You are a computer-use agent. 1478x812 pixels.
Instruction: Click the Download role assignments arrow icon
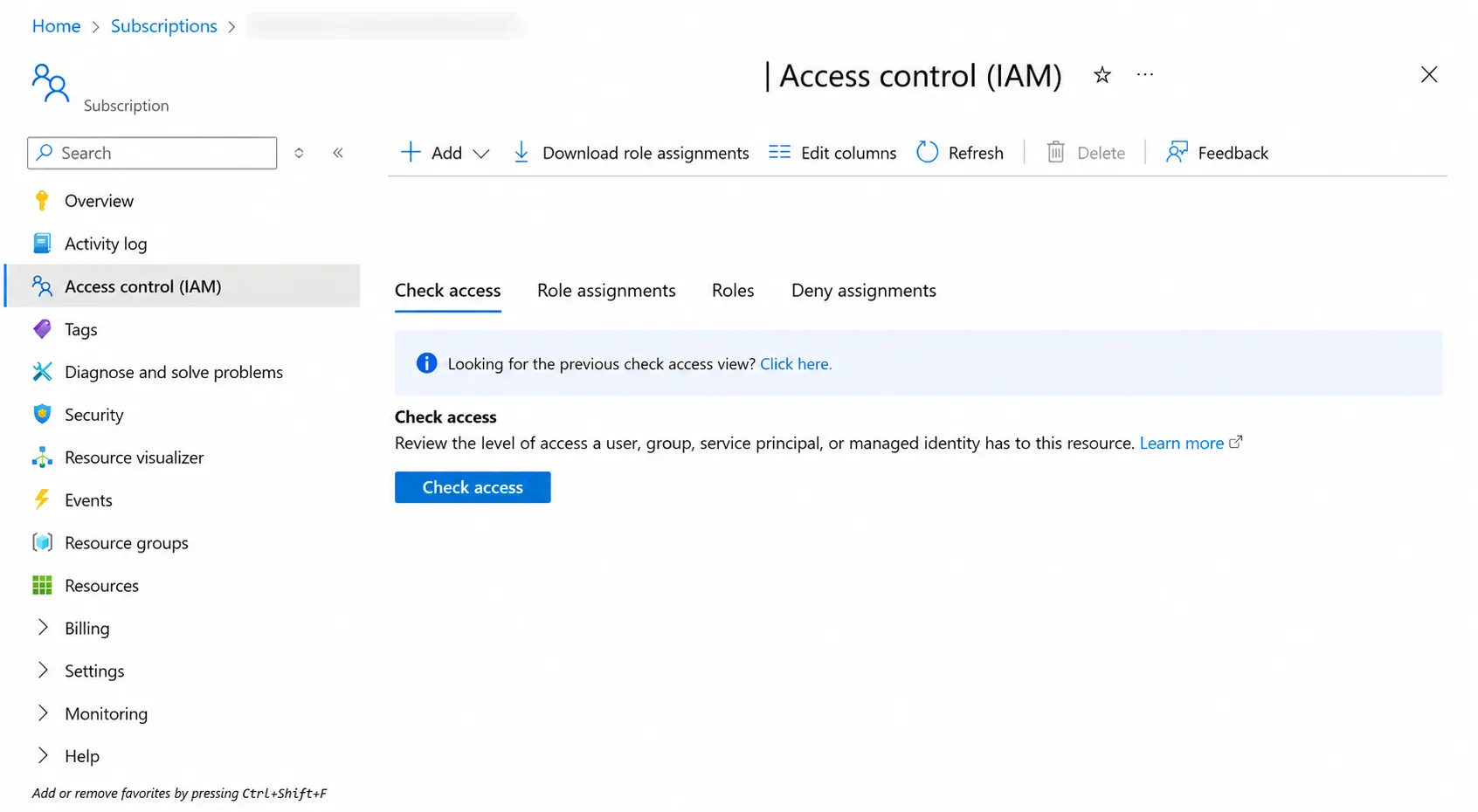coord(521,153)
